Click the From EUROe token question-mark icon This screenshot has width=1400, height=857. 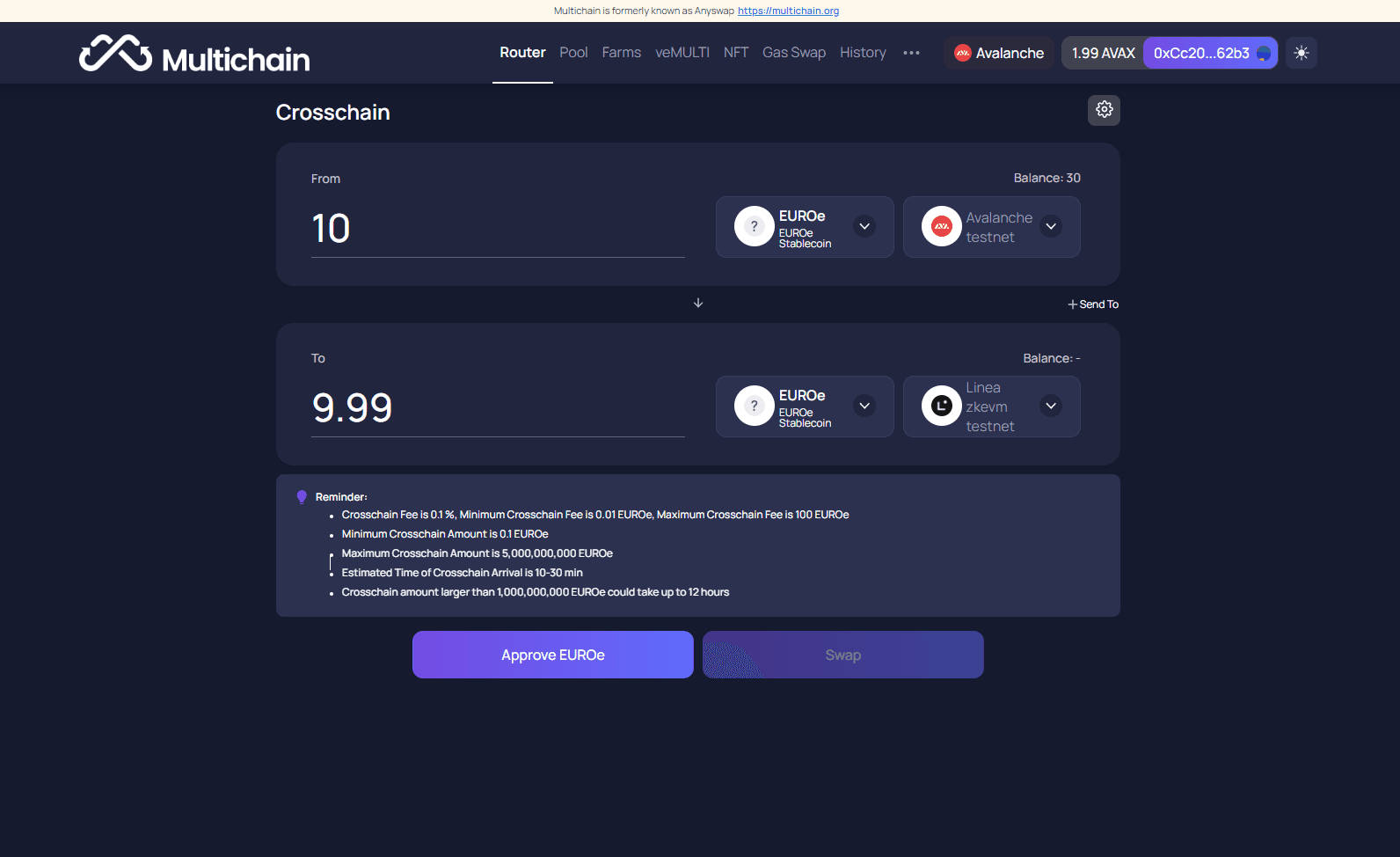point(754,227)
